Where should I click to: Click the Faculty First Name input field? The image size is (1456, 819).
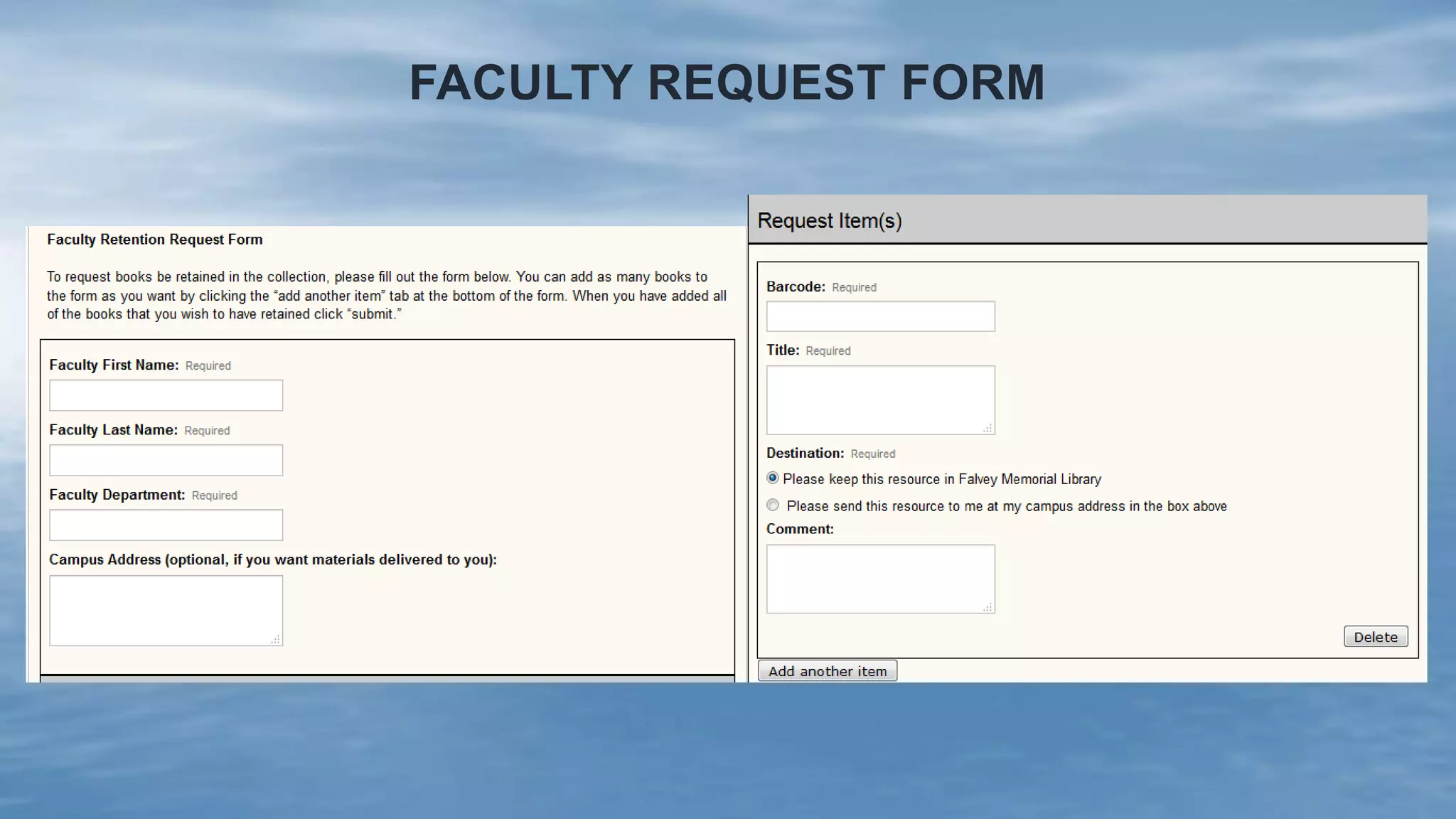point(166,395)
